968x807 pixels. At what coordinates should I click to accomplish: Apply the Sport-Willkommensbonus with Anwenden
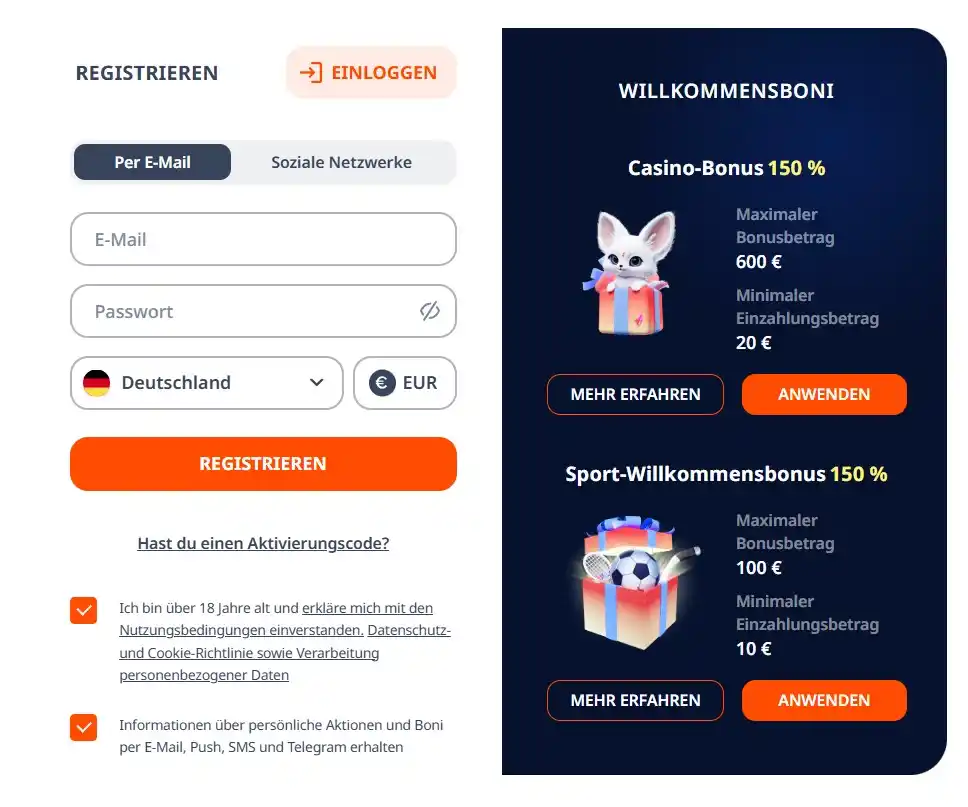(824, 700)
